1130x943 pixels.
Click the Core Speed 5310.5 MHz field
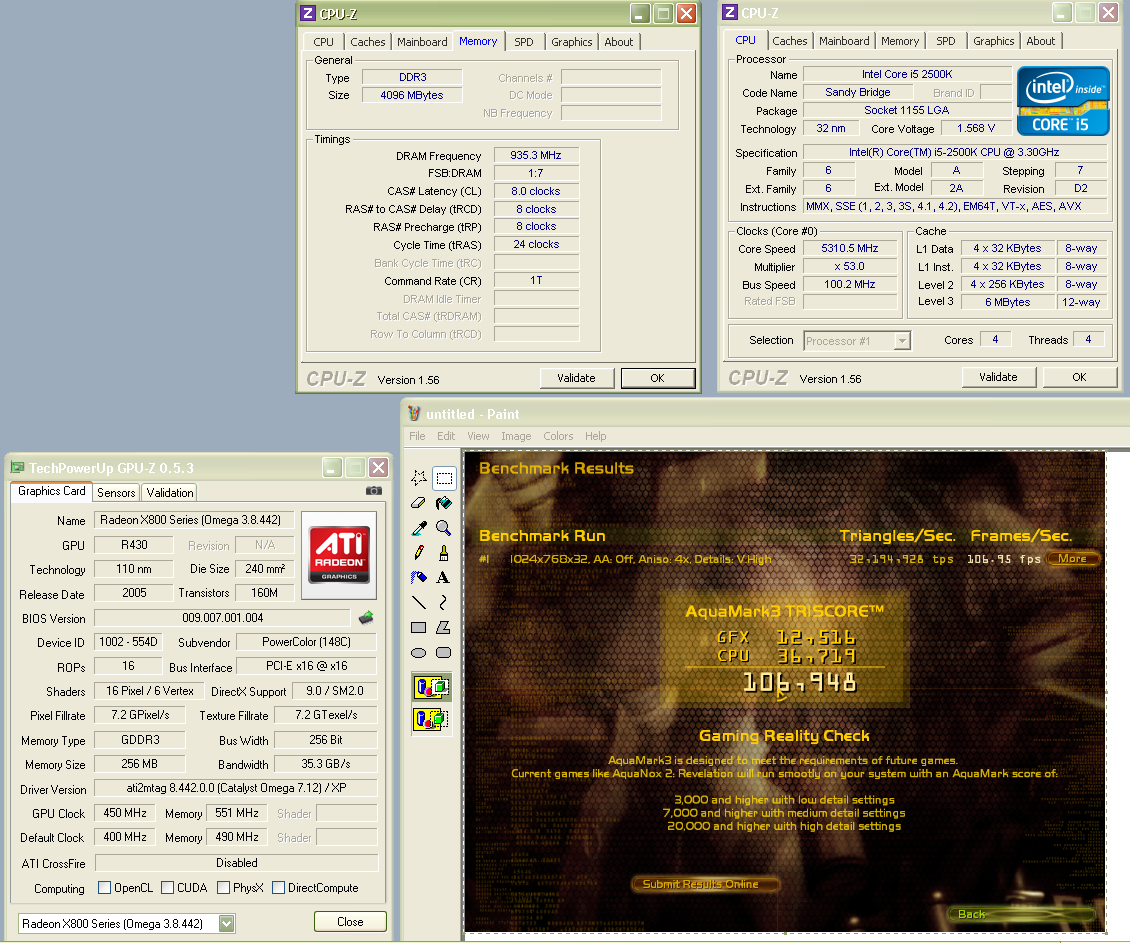[850, 248]
